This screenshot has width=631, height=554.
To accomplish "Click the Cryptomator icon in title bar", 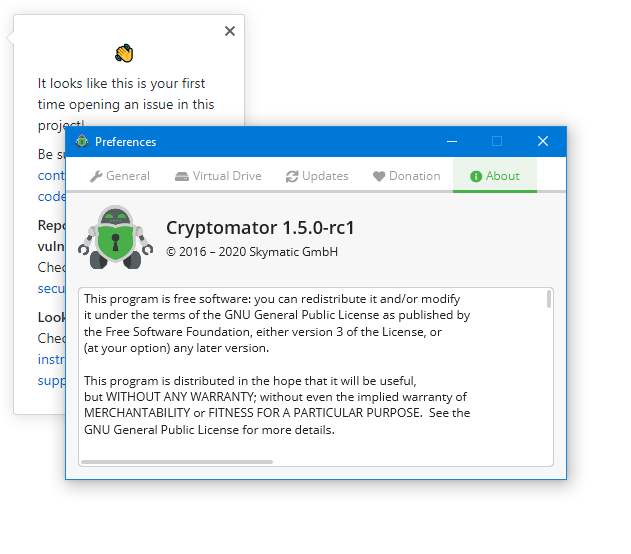I will pyautogui.click(x=82, y=141).
